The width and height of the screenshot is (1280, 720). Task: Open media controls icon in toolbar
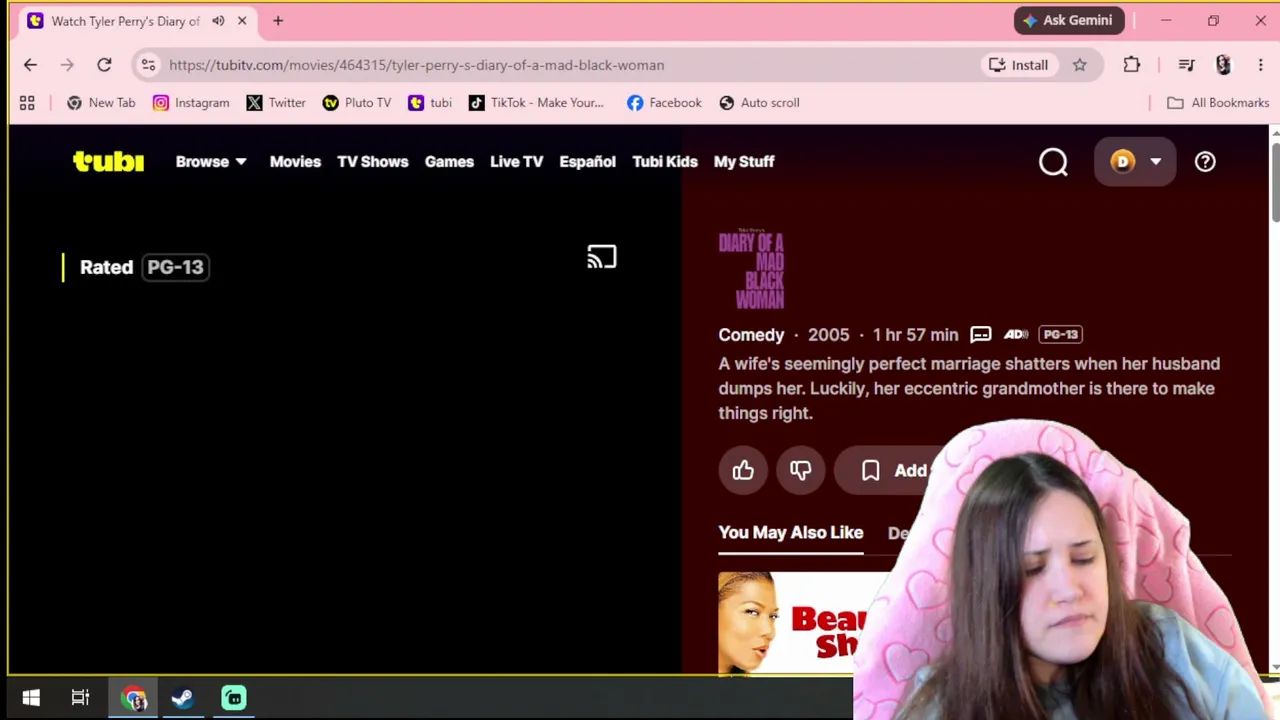click(x=1186, y=65)
